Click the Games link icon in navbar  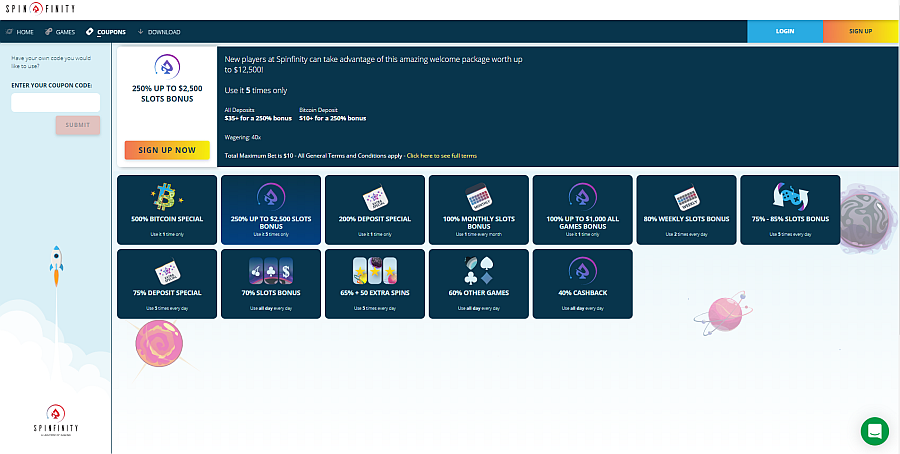click(x=49, y=32)
